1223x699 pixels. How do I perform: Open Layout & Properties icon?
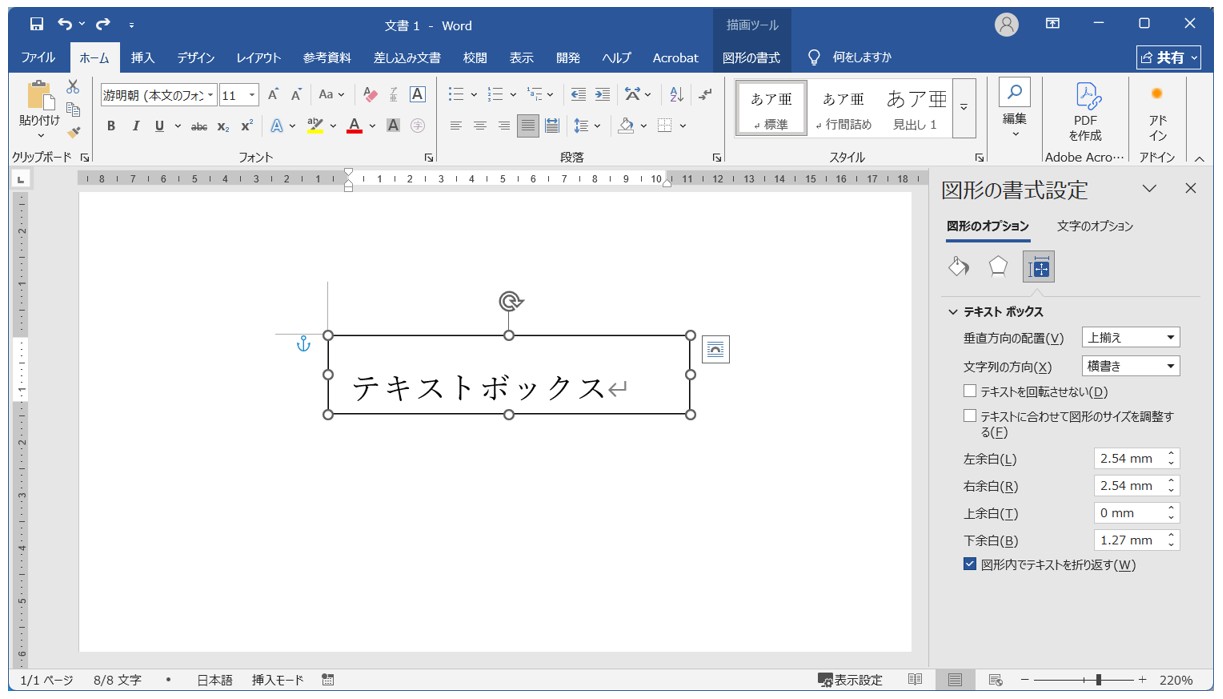(1038, 266)
